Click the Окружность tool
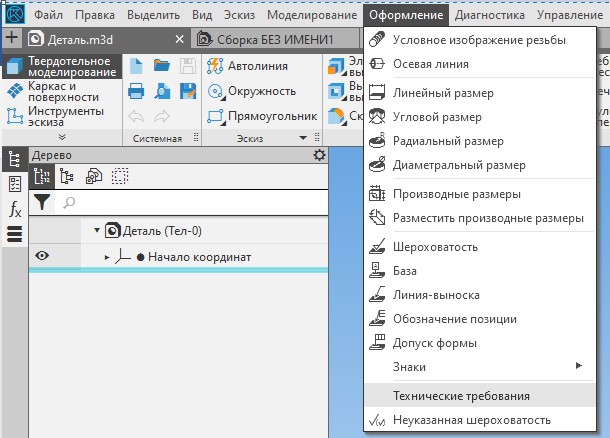The image size is (610, 438). click(x=252, y=91)
